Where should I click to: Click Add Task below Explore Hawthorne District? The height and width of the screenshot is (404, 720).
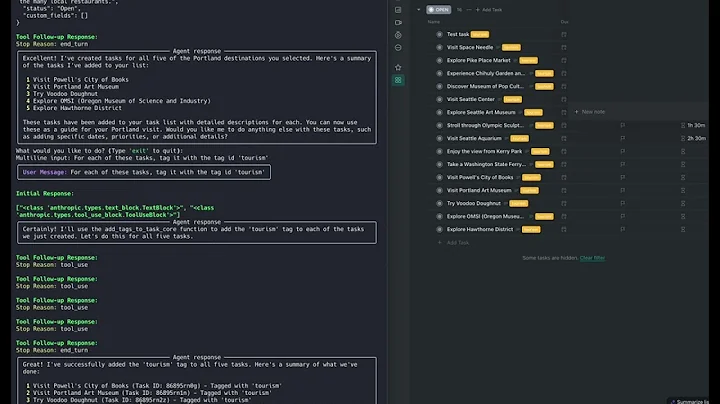(x=454, y=242)
